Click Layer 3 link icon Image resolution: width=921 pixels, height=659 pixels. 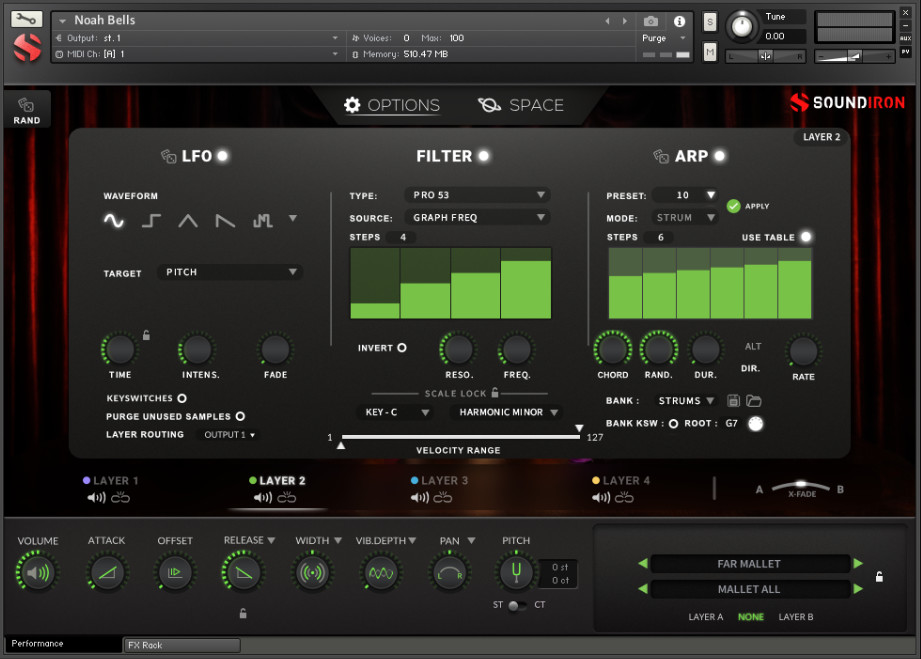click(443, 498)
